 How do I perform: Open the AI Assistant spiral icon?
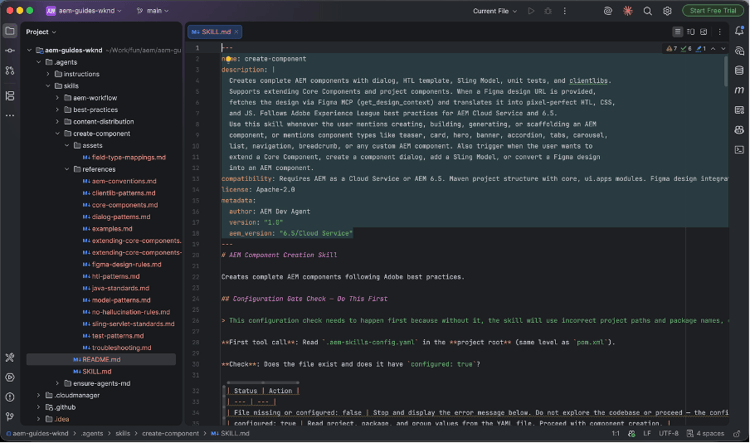point(608,11)
